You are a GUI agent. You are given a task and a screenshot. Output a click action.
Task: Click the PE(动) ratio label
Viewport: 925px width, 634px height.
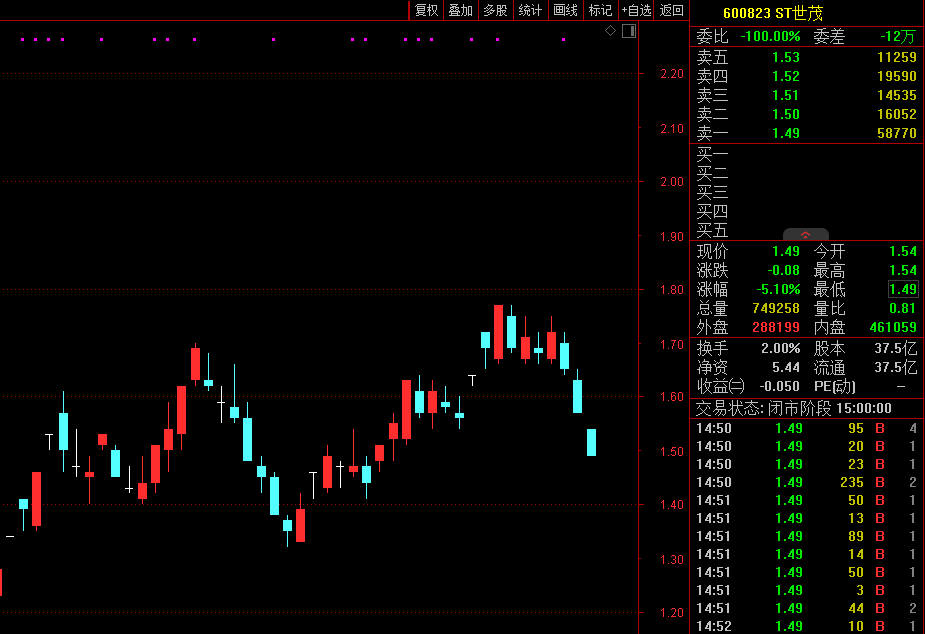(836, 385)
